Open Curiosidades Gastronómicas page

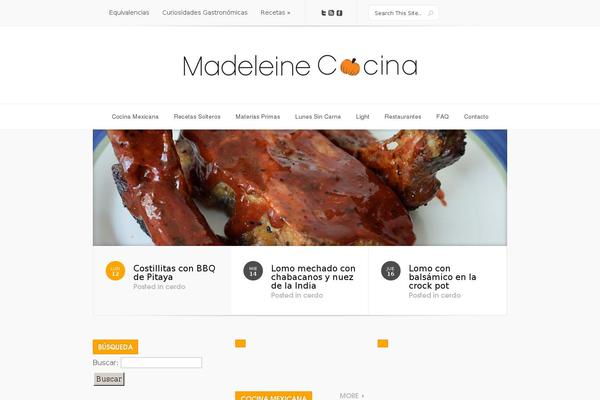[x=205, y=13]
